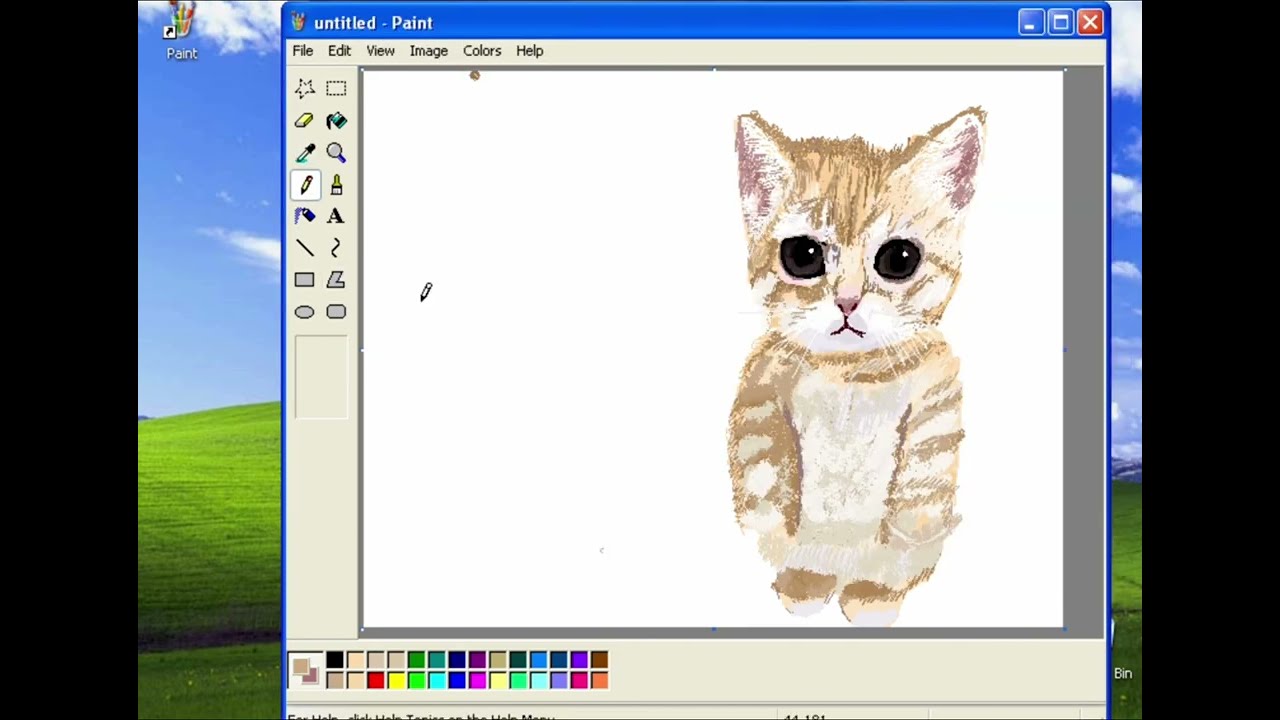The width and height of the screenshot is (1280, 720).
Task: Select the Rectangle shape tool
Action: 305,280
